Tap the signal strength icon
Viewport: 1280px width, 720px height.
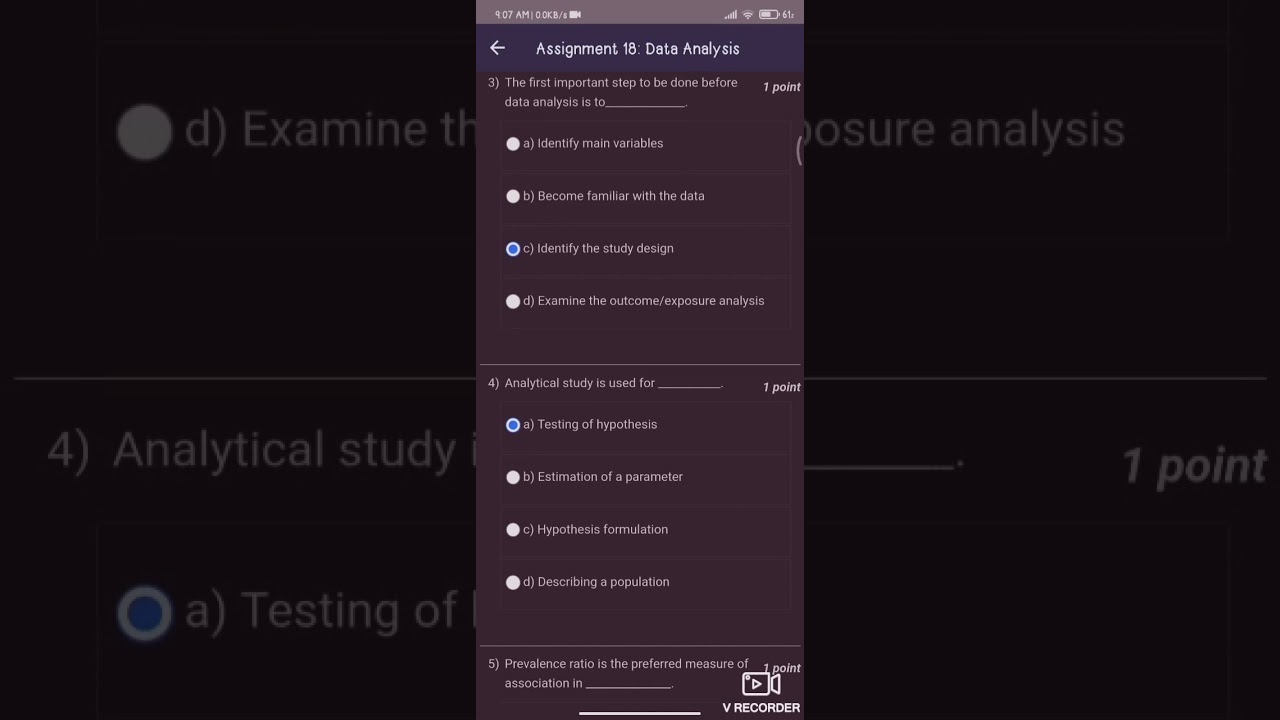pyautogui.click(x=731, y=15)
